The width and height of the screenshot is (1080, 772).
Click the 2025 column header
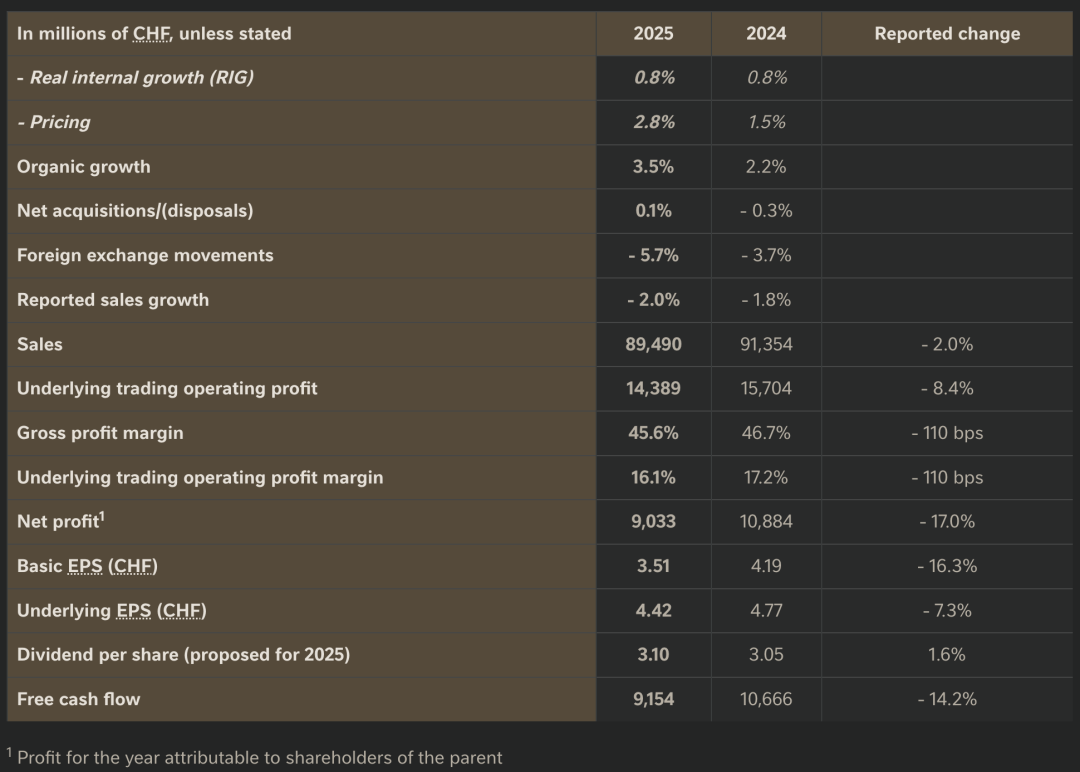[653, 34]
